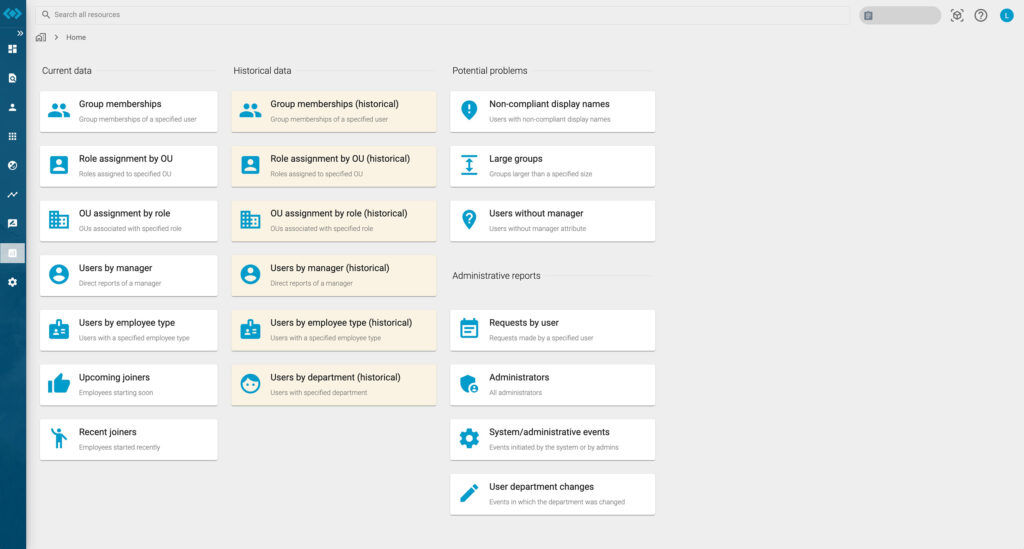Open the dashboard icon in sidebar
The width and height of the screenshot is (1024, 549).
tap(12, 49)
